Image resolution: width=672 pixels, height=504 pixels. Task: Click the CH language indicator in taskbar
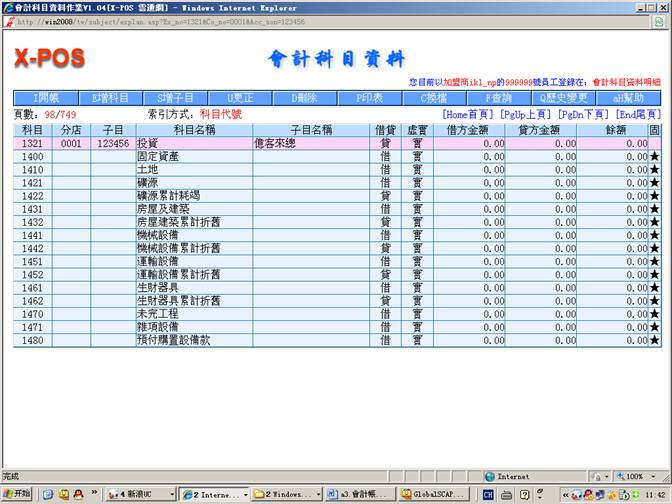pos(489,494)
